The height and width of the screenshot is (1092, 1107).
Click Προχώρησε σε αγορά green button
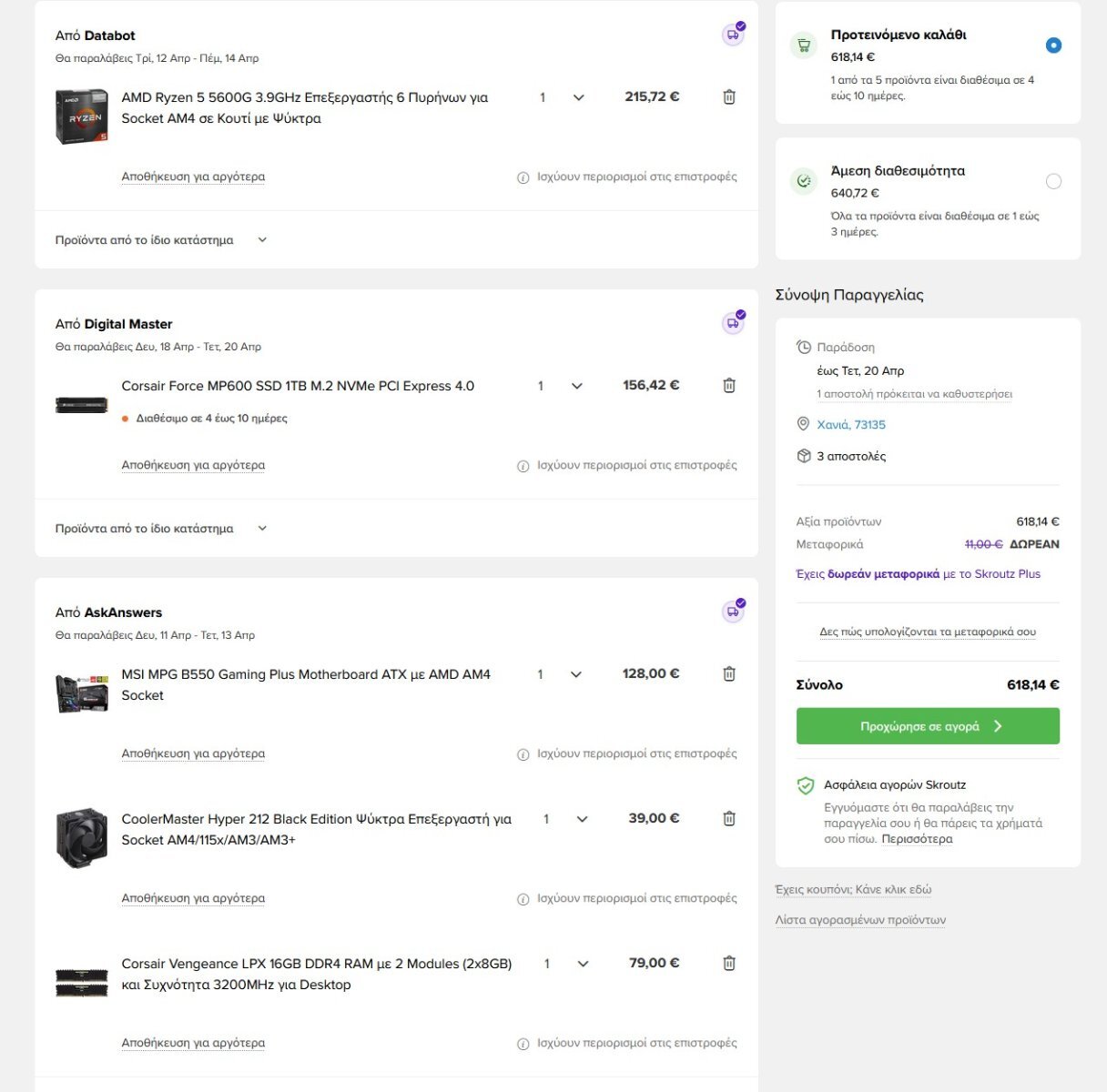[x=928, y=726]
